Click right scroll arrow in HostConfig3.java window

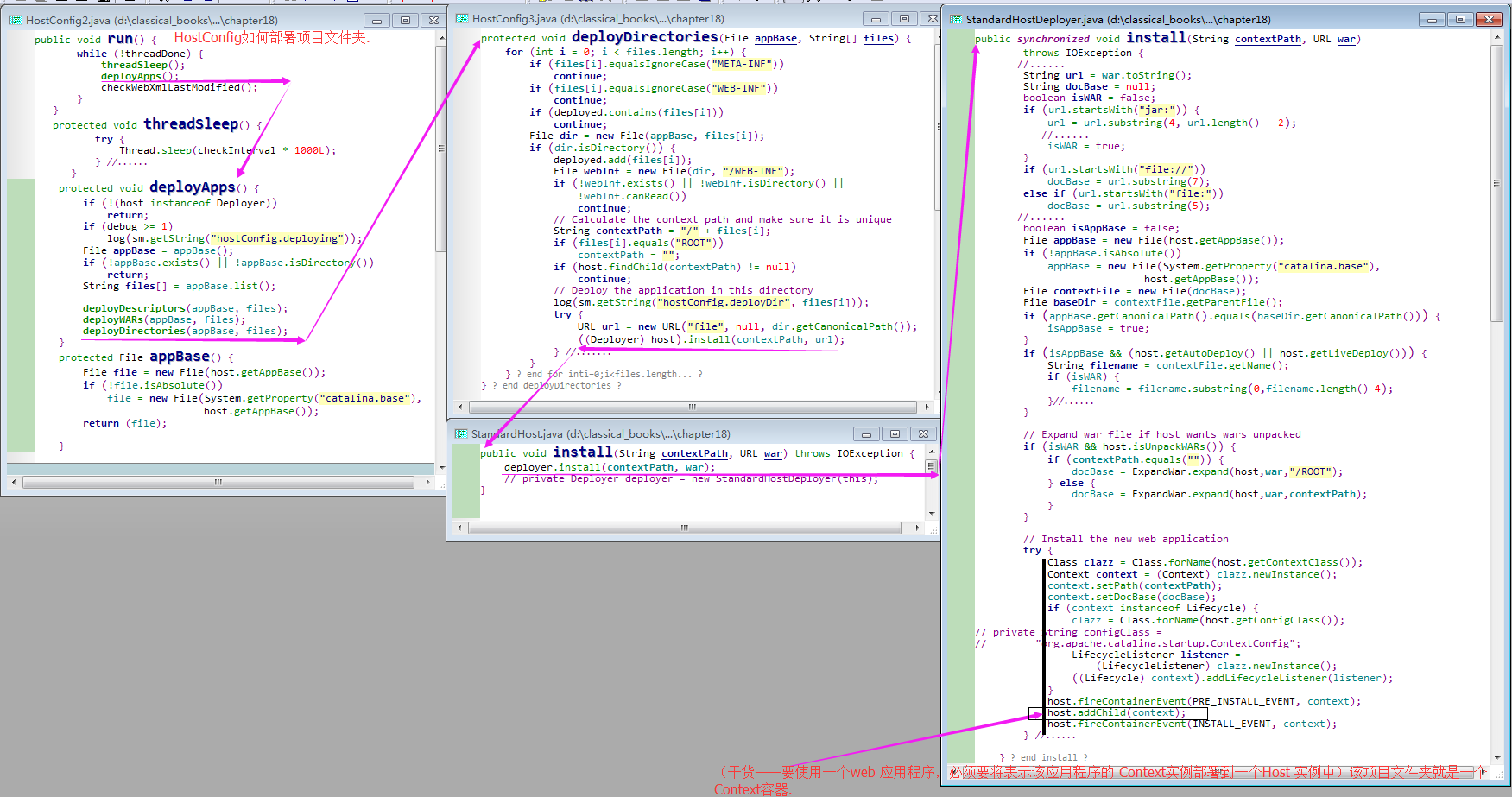(927, 407)
